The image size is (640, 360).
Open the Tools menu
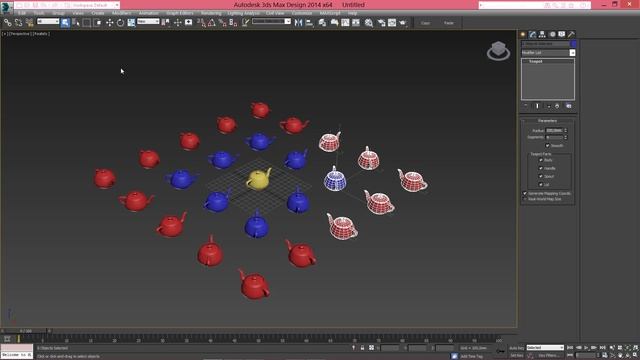(39, 13)
